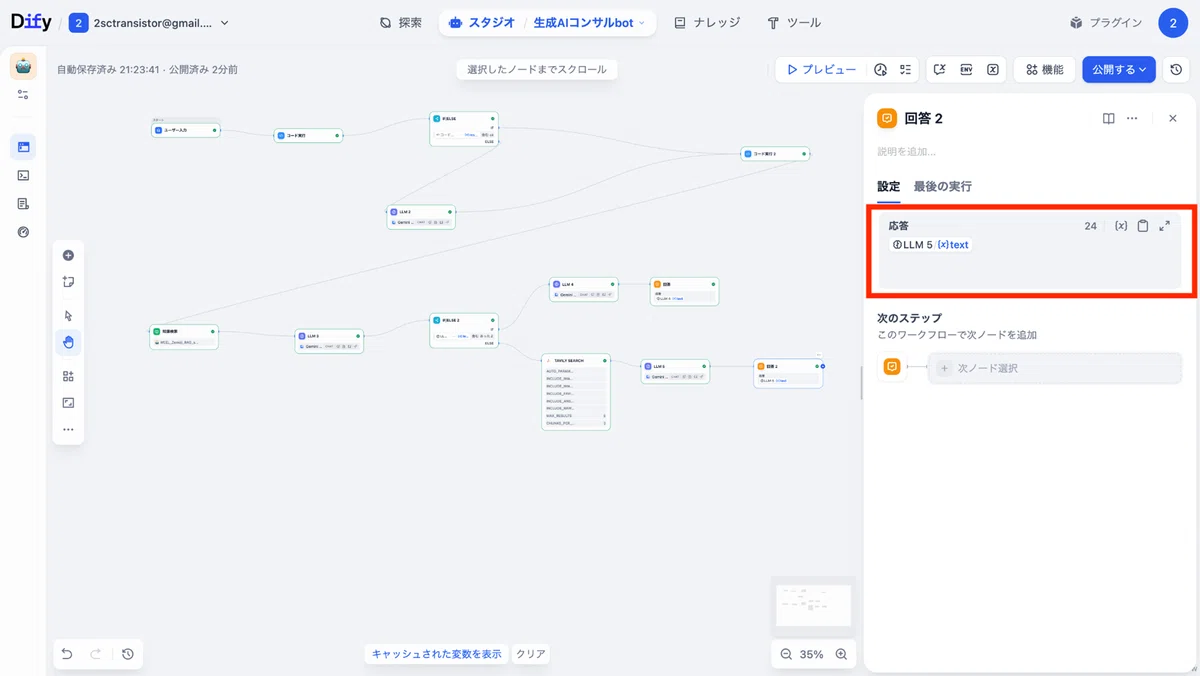Zoom in the canvas
This screenshot has width=1200, height=676.
click(x=841, y=654)
